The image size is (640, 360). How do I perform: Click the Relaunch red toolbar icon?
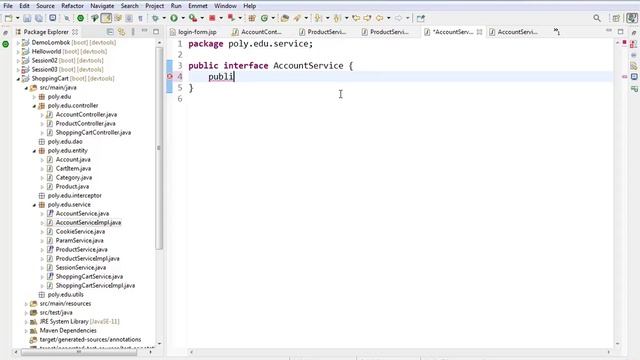231,18
